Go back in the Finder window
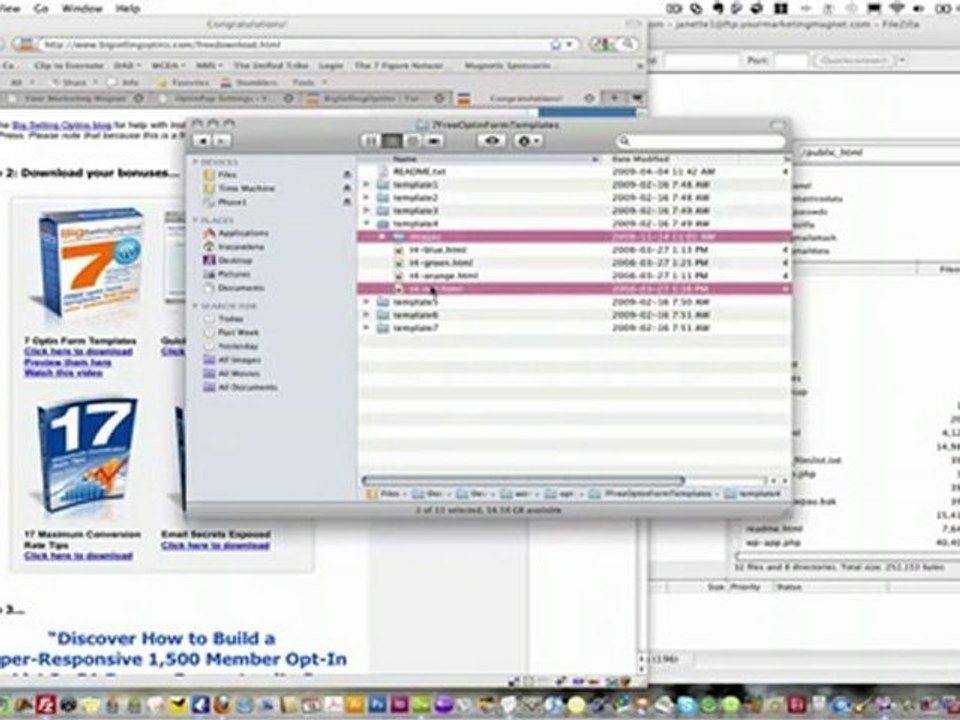960x720 pixels. pyautogui.click(x=201, y=141)
